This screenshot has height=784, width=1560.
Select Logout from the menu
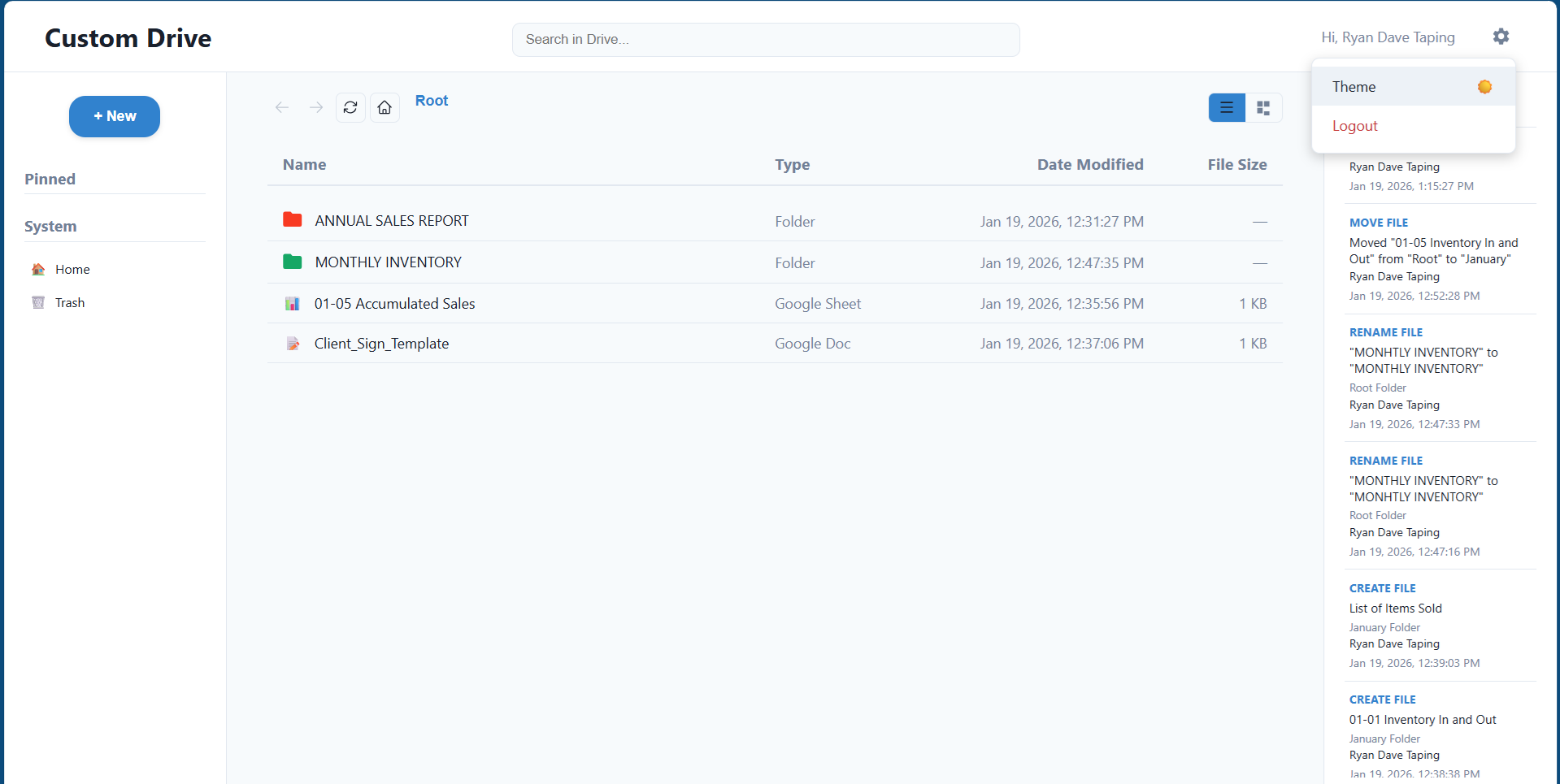point(1354,126)
